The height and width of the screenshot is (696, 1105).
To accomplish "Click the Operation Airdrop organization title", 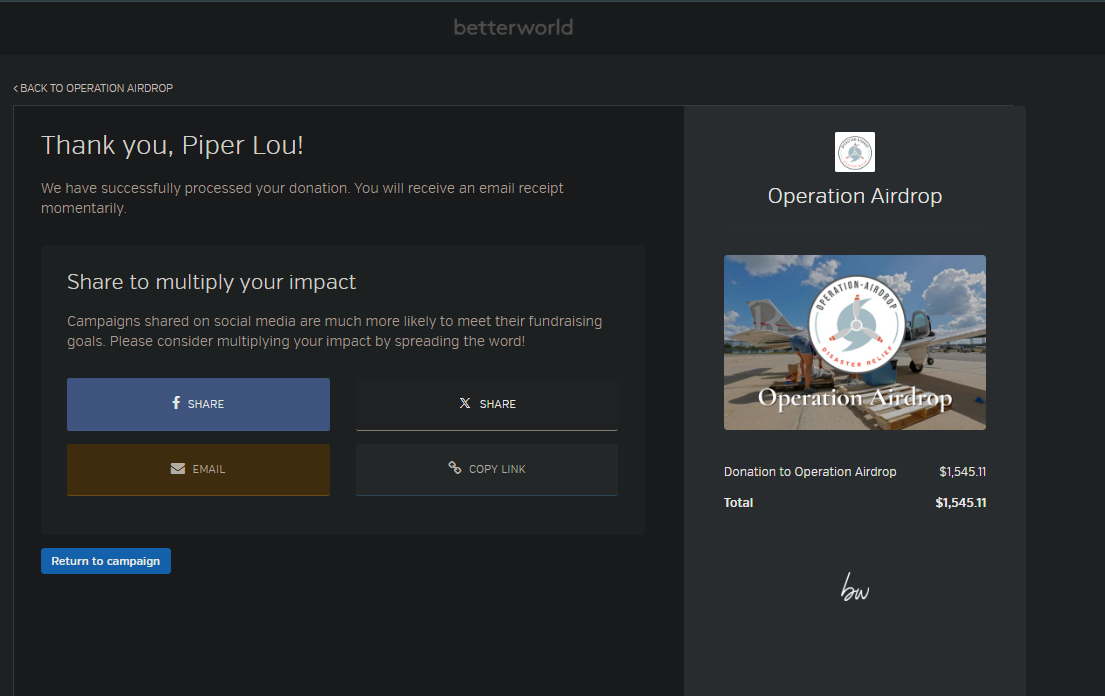I will (855, 196).
